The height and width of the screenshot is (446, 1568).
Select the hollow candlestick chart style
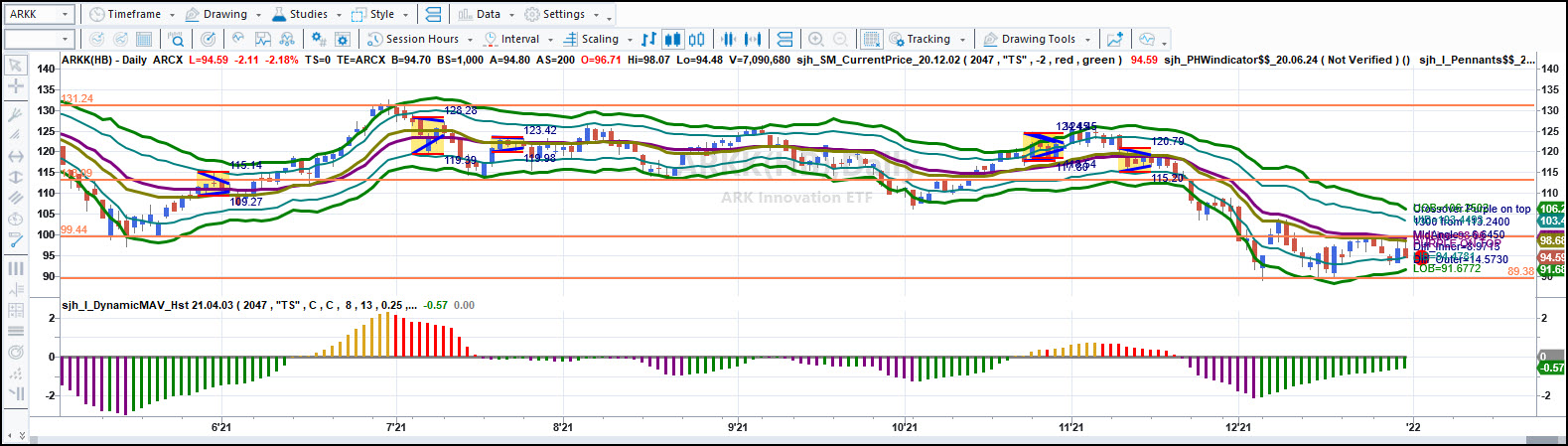tap(697, 39)
